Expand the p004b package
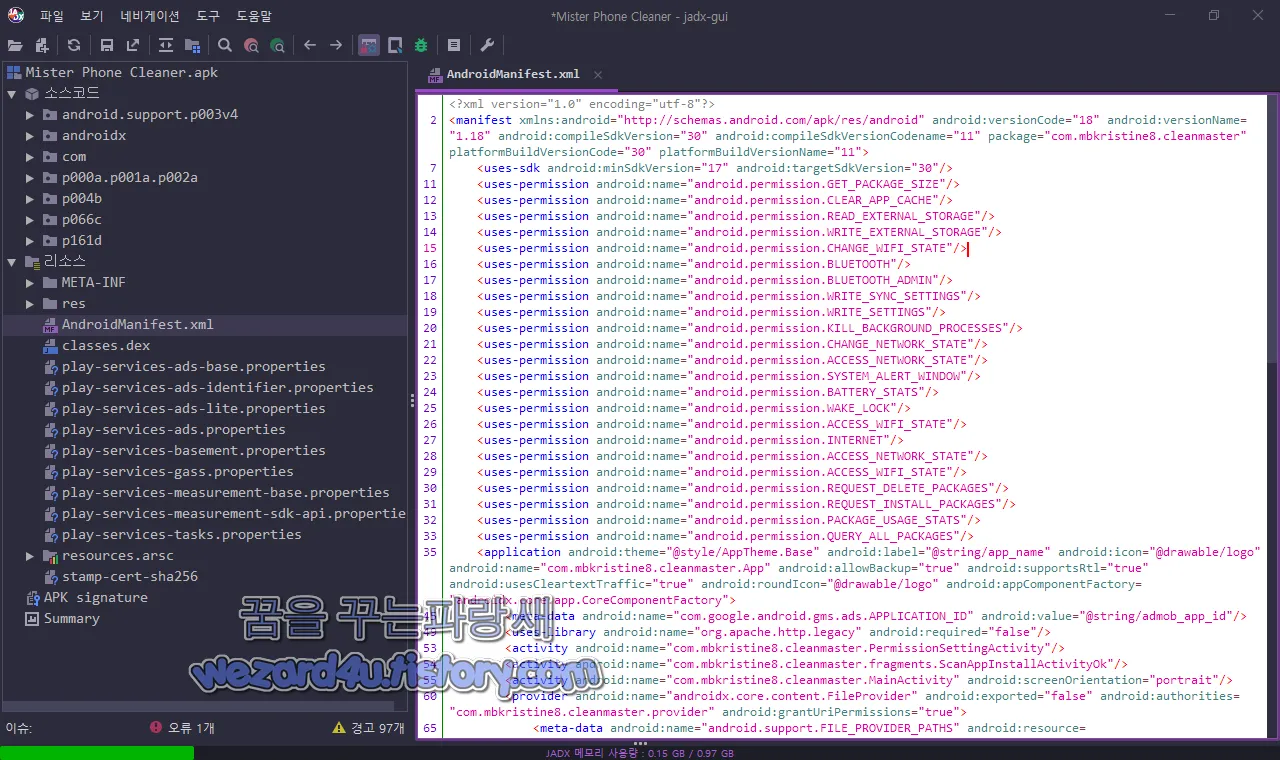1280x760 pixels. [x=30, y=199]
